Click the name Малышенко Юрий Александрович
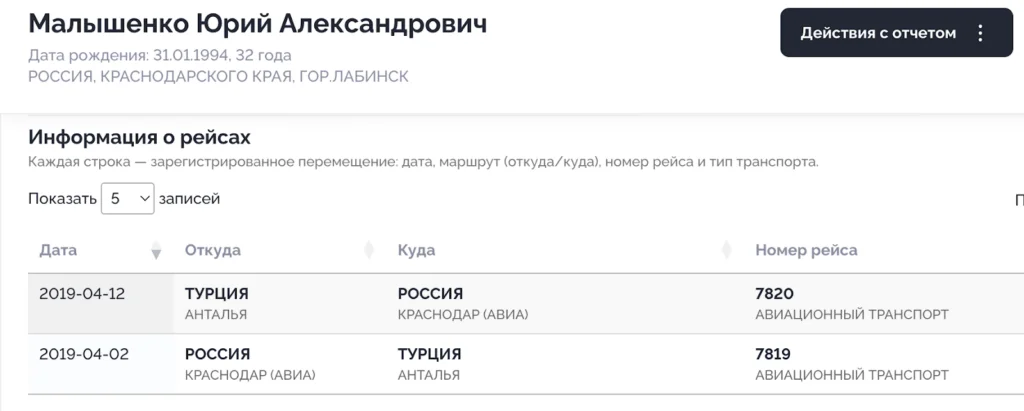Image resolution: width=1024 pixels, height=411 pixels. click(258, 24)
